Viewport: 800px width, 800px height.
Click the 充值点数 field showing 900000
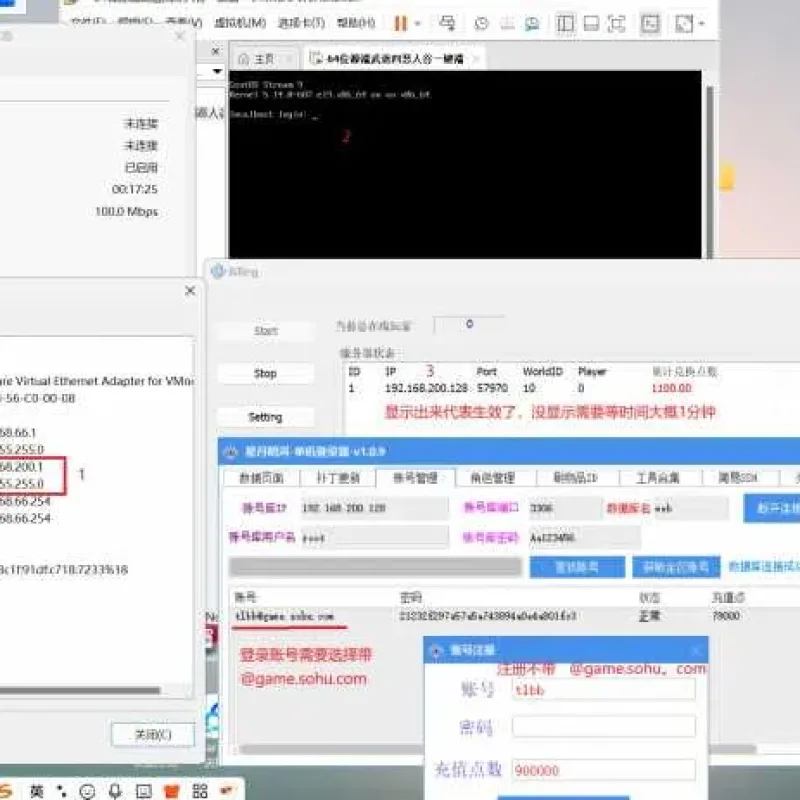pos(604,770)
